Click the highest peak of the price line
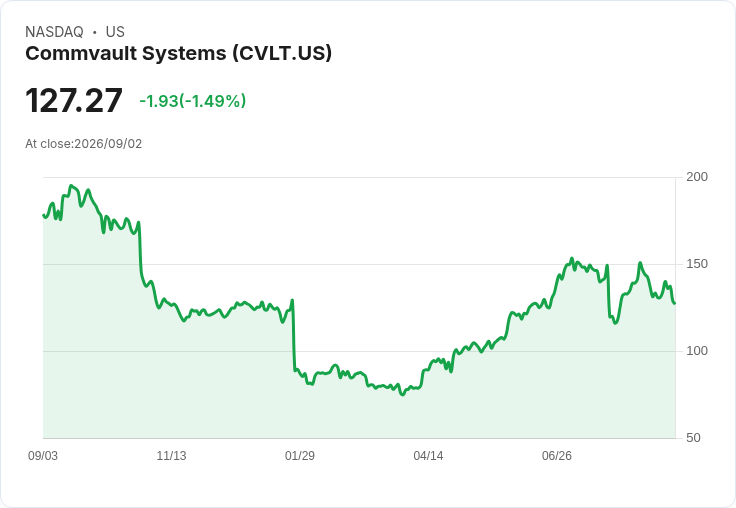The image size is (736, 508). (71, 185)
